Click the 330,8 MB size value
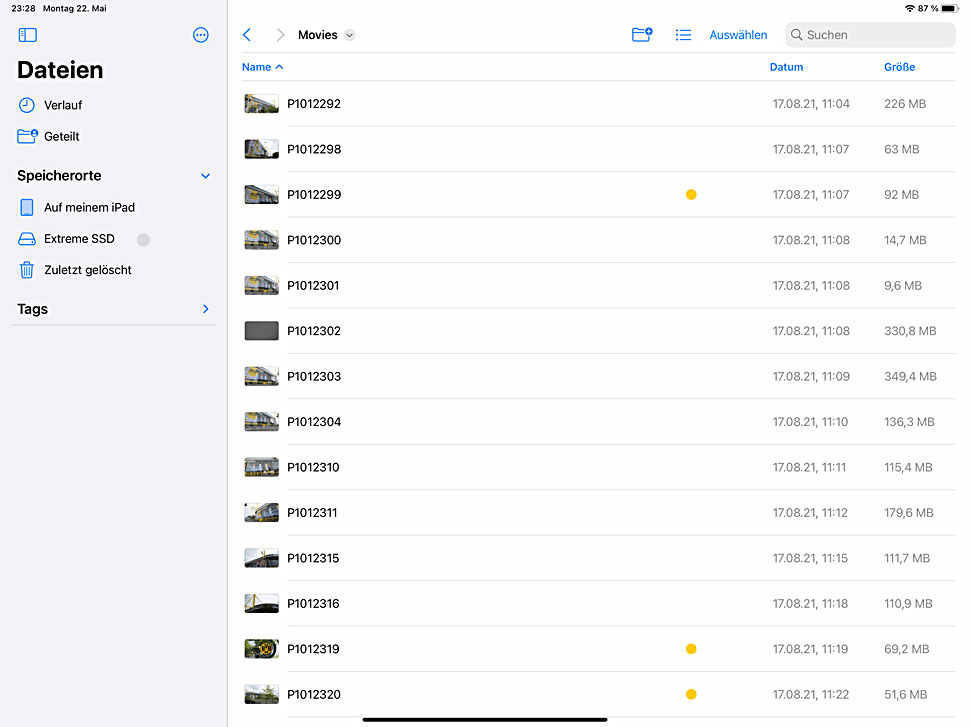This screenshot has width=970, height=727. (909, 331)
